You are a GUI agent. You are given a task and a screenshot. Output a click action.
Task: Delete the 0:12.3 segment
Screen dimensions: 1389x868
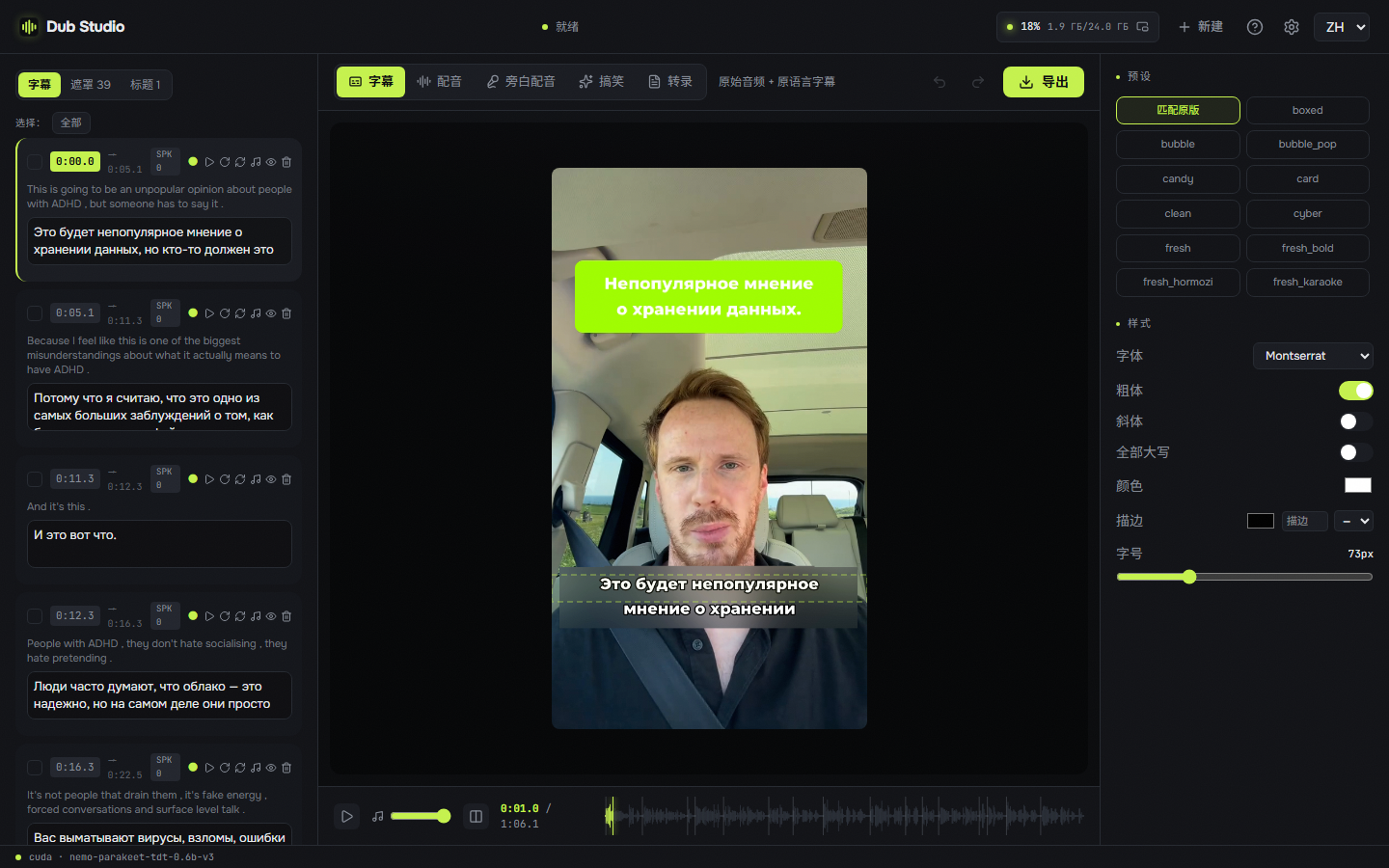tap(286, 616)
